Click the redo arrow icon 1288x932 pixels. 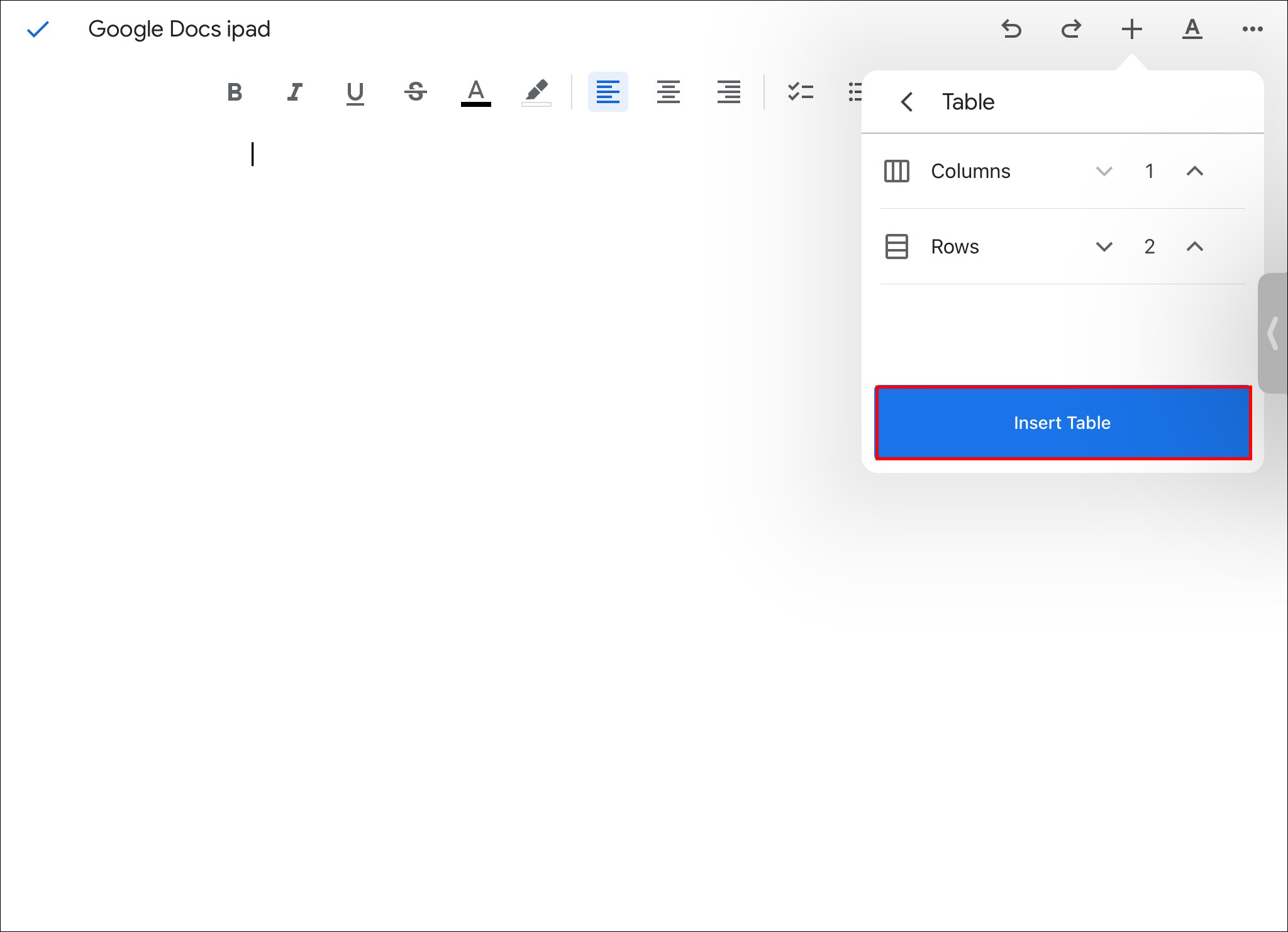1071,29
